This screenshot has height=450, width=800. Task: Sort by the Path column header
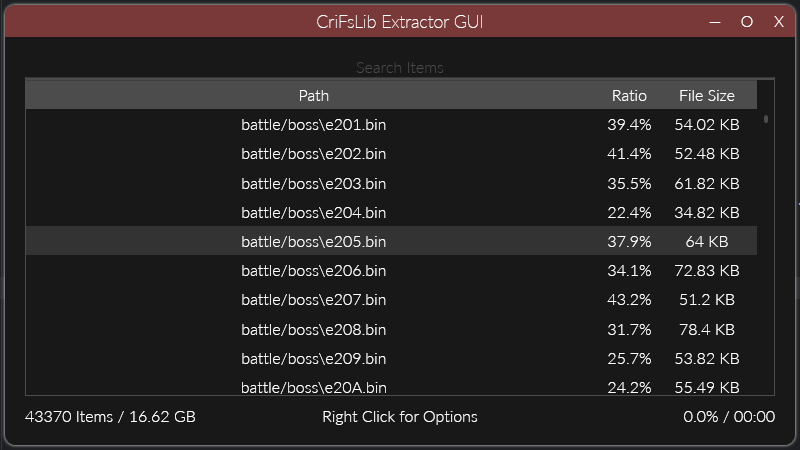click(x=313, y=96)
